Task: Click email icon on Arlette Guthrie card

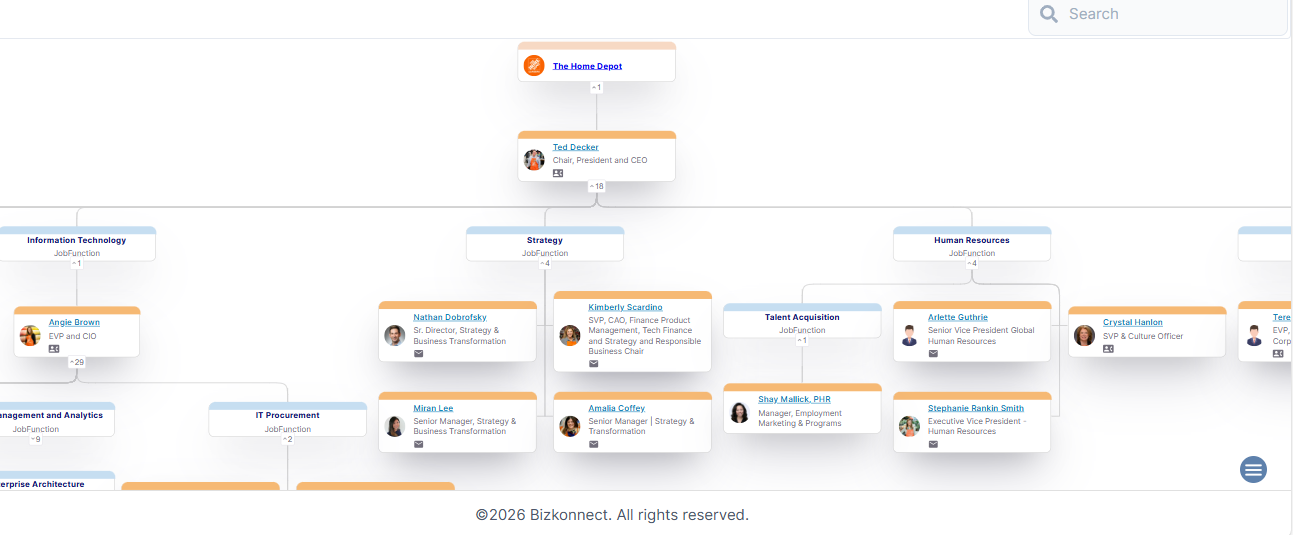Action: coord(933,353)
